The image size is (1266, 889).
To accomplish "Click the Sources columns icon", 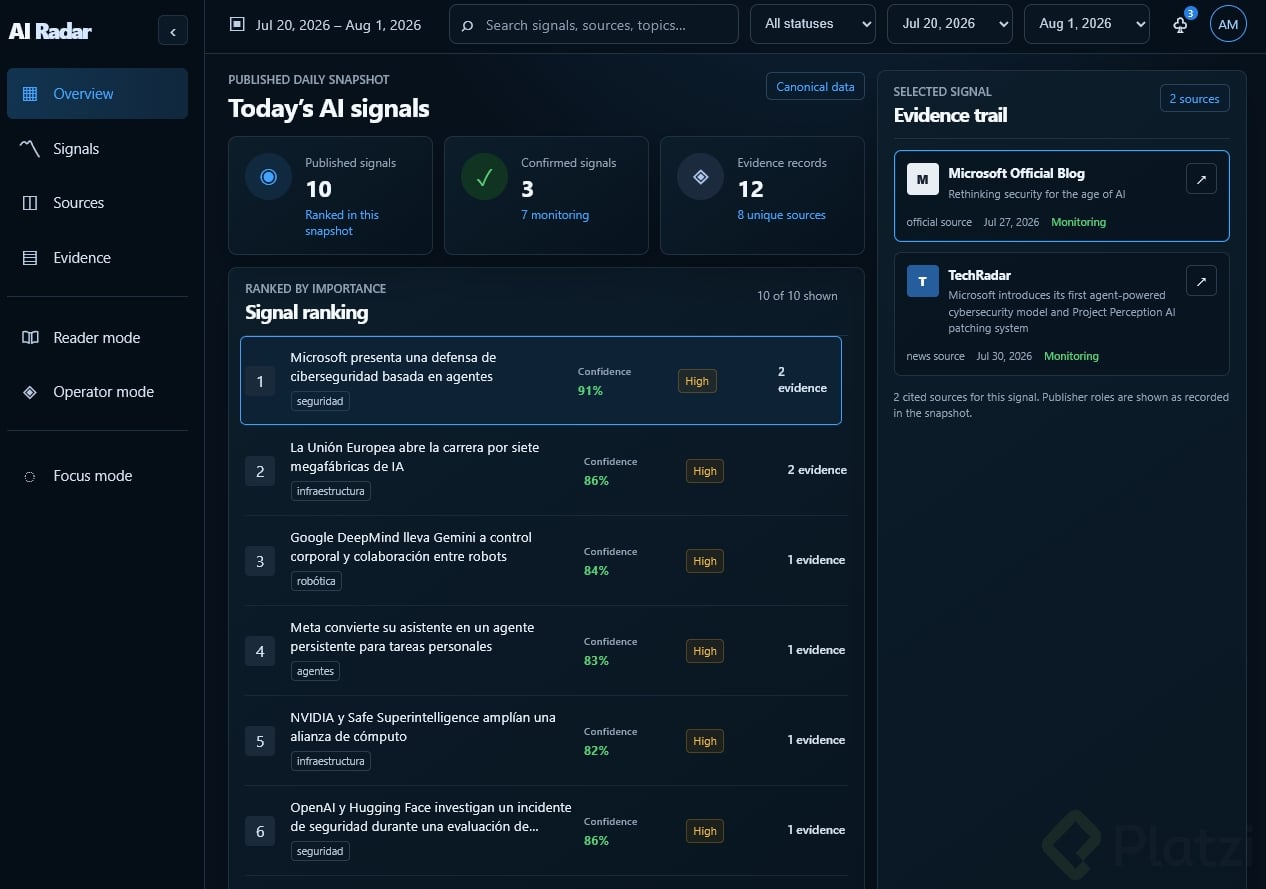I will [30, 203].
